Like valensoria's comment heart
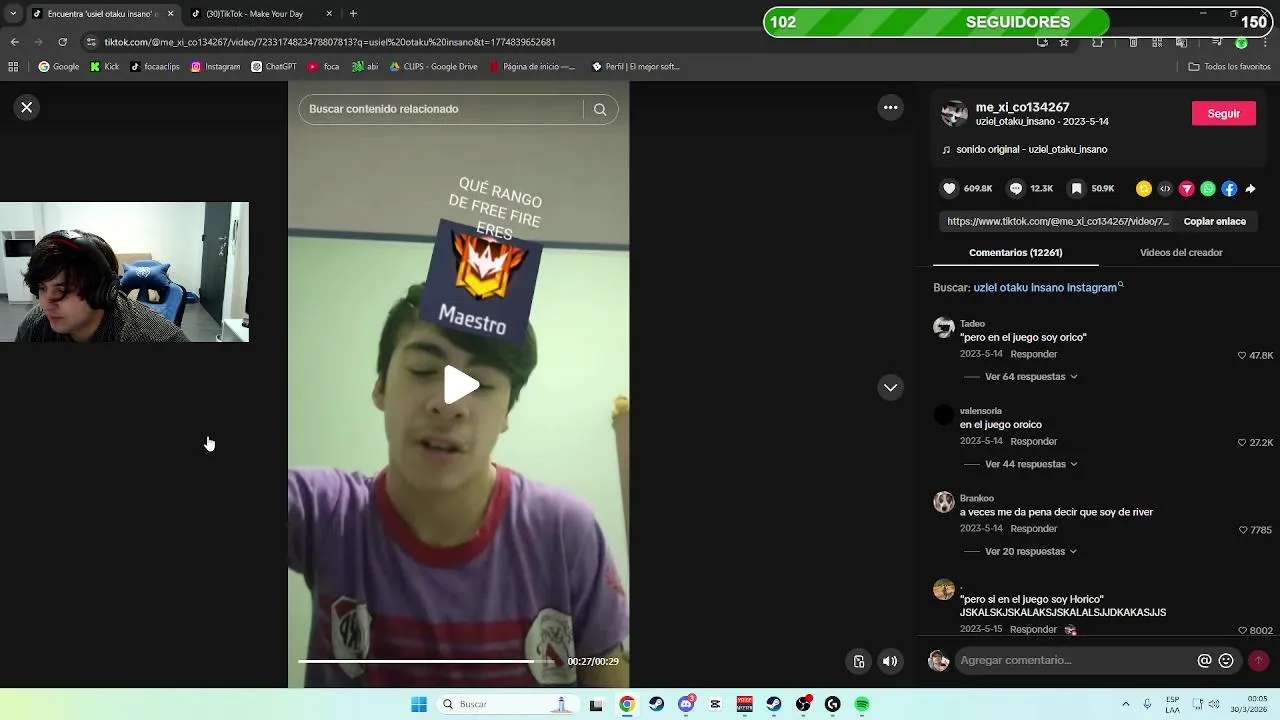 (1242, 442)
